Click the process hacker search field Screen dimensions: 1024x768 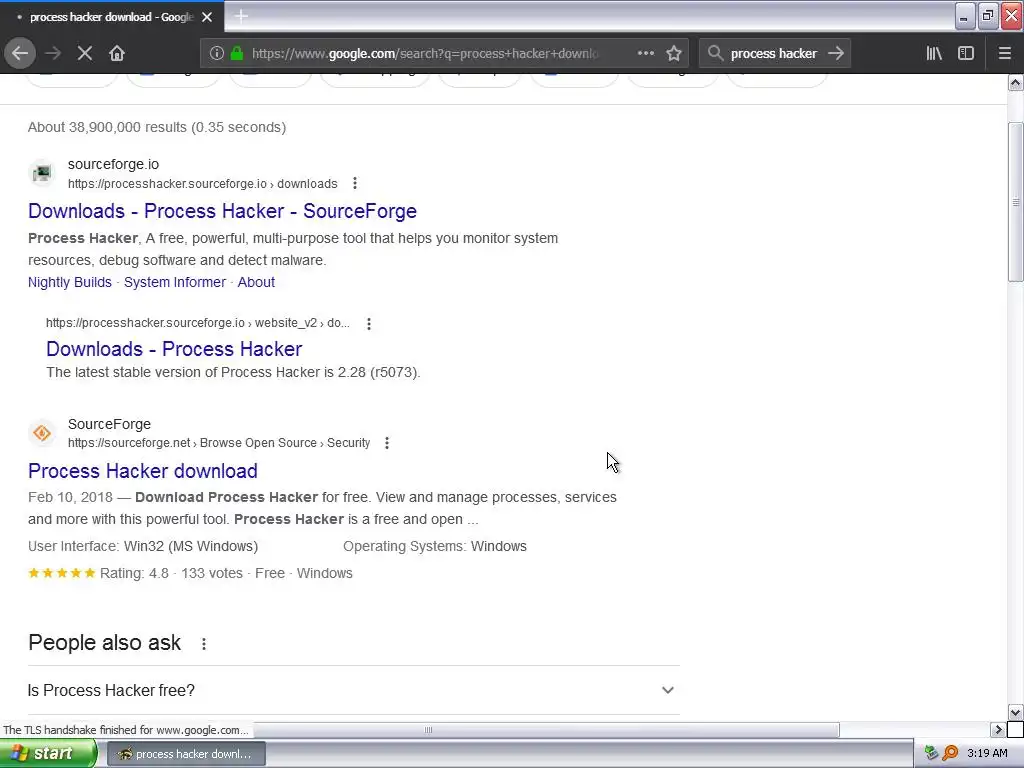773,54
